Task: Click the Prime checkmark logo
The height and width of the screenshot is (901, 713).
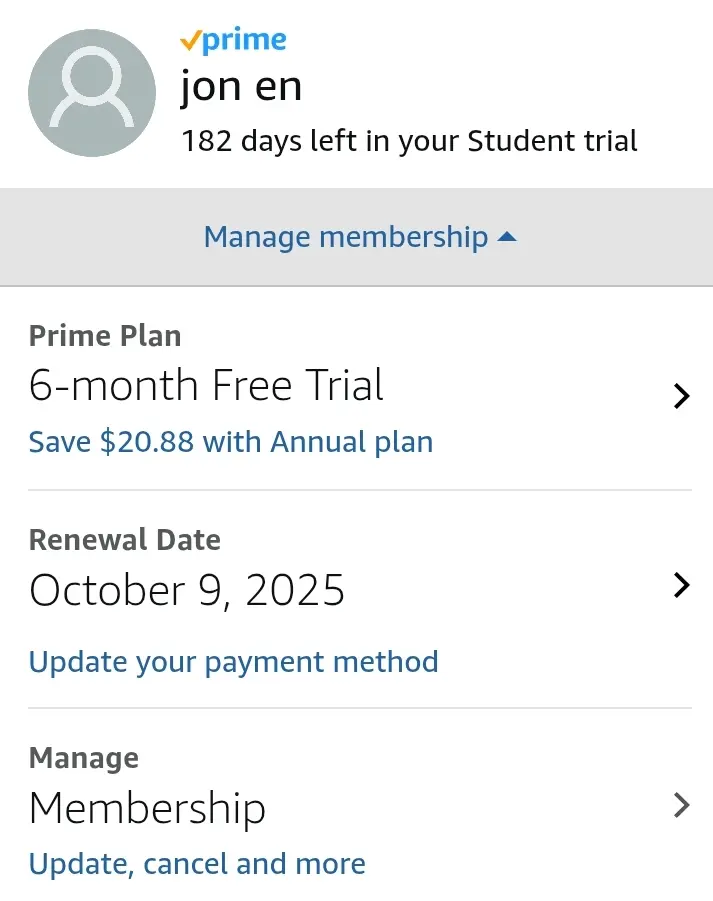Action: click(x=233, y=41)
